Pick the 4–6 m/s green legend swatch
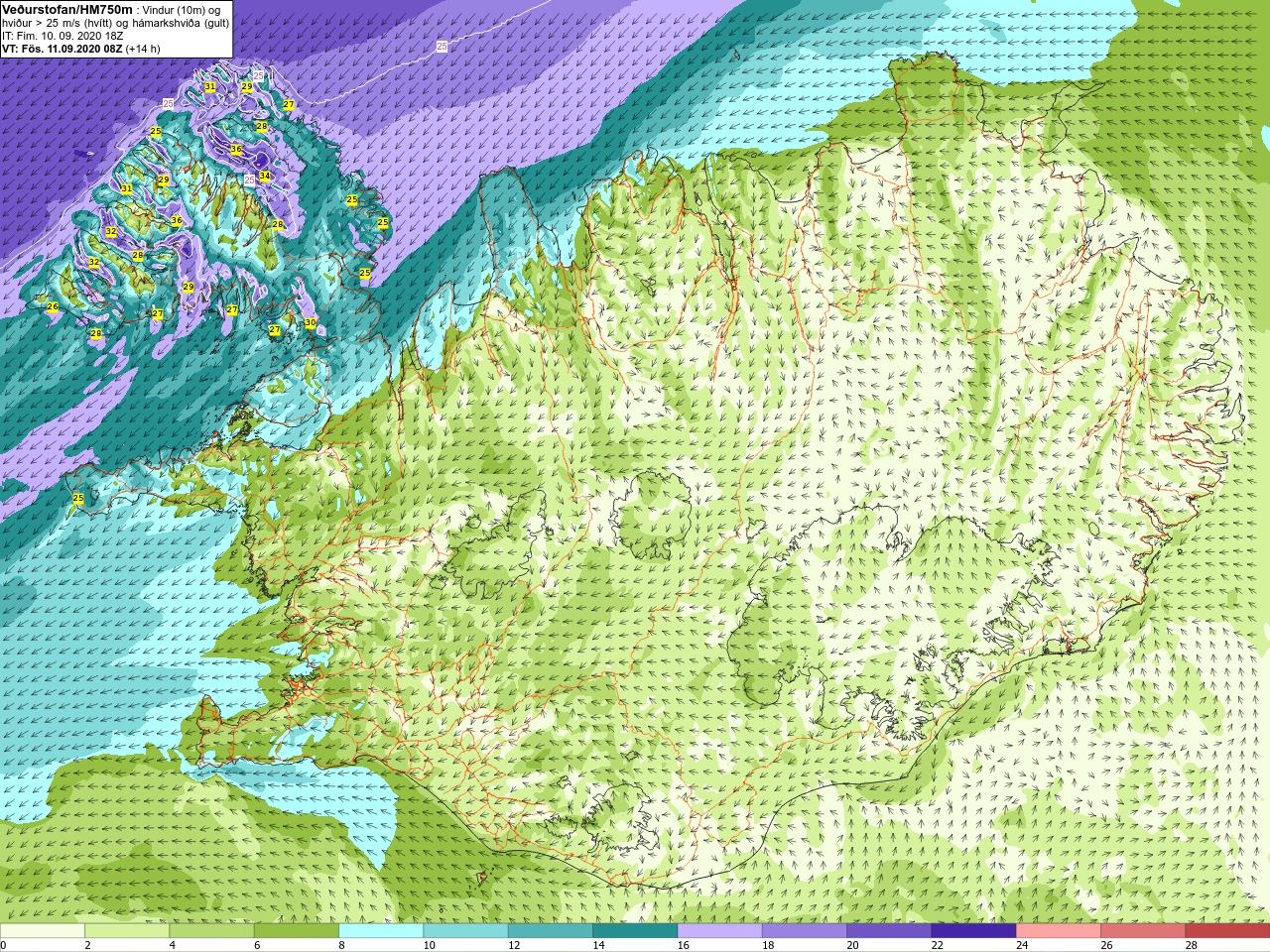Screen dimensions: 1270x952 pos(211,931)
